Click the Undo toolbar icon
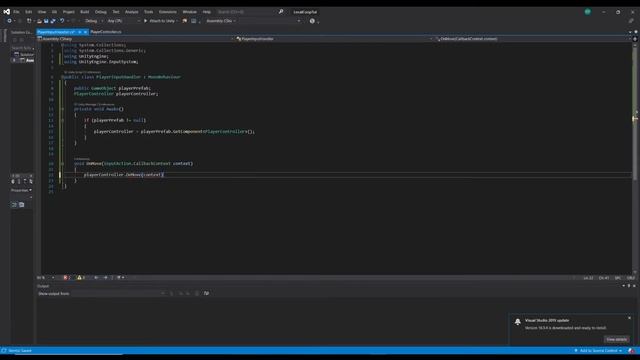Viewport: 640px width, 360px height. point(62,21)
